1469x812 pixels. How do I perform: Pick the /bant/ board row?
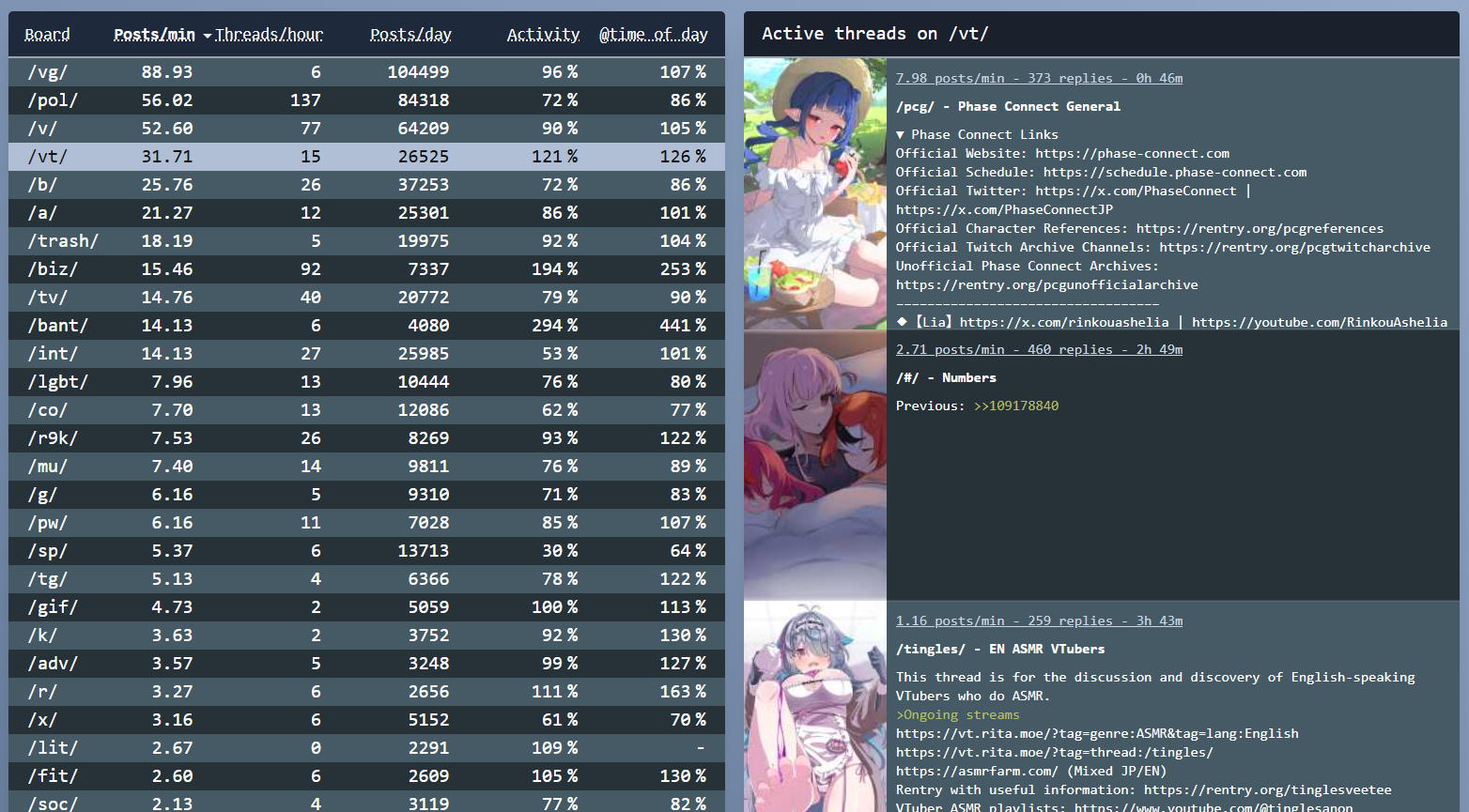pyautogui.click(x=366, y=326)
